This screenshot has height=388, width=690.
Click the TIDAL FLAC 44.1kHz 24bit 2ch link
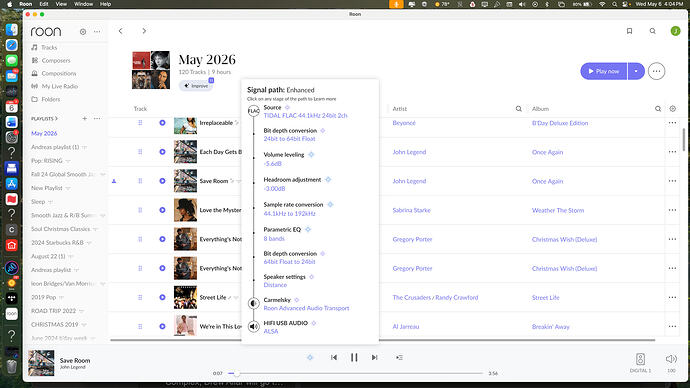coord(305,116)
